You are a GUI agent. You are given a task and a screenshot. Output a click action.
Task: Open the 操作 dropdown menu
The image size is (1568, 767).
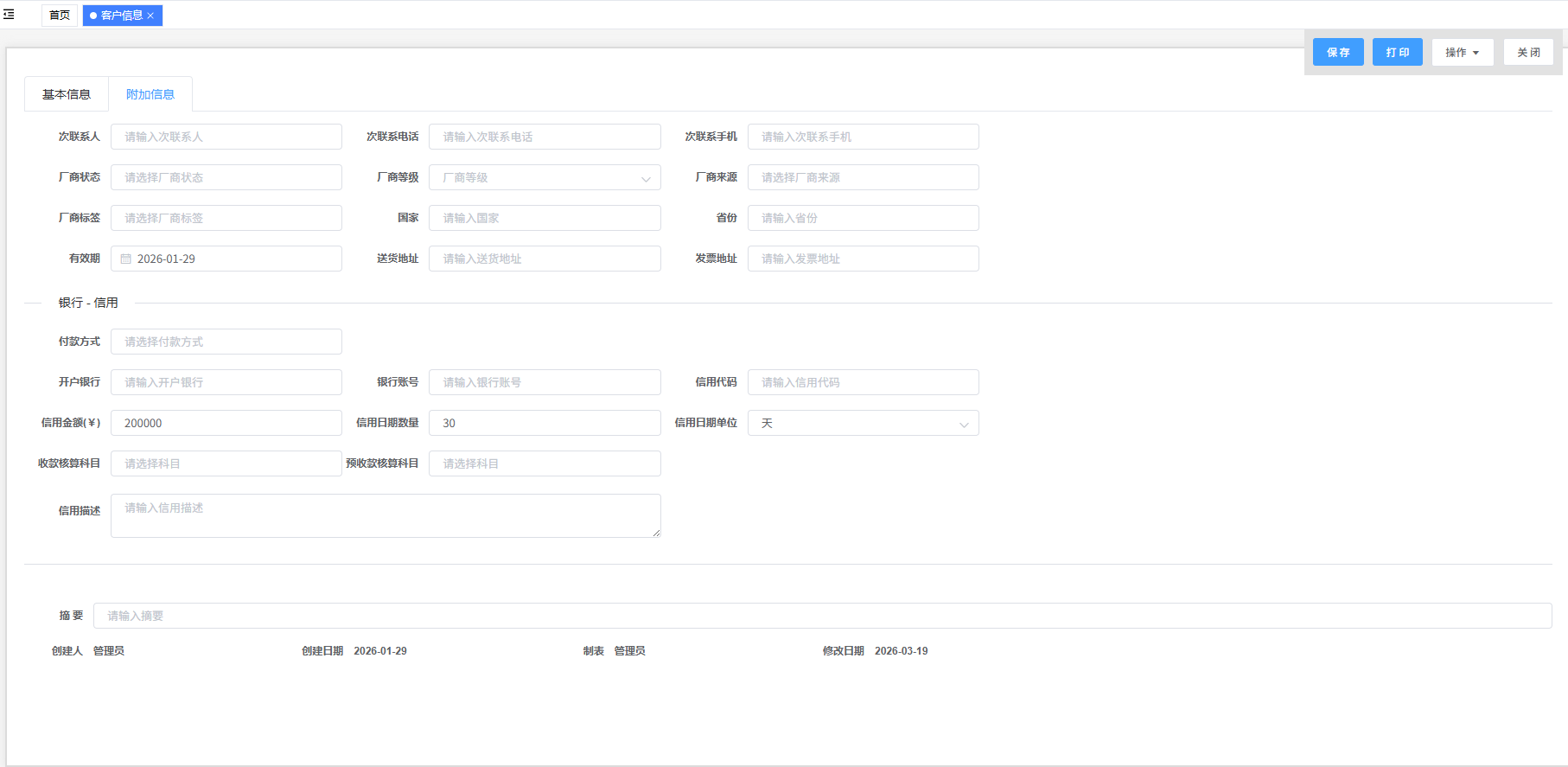(x=1462, y=53)
